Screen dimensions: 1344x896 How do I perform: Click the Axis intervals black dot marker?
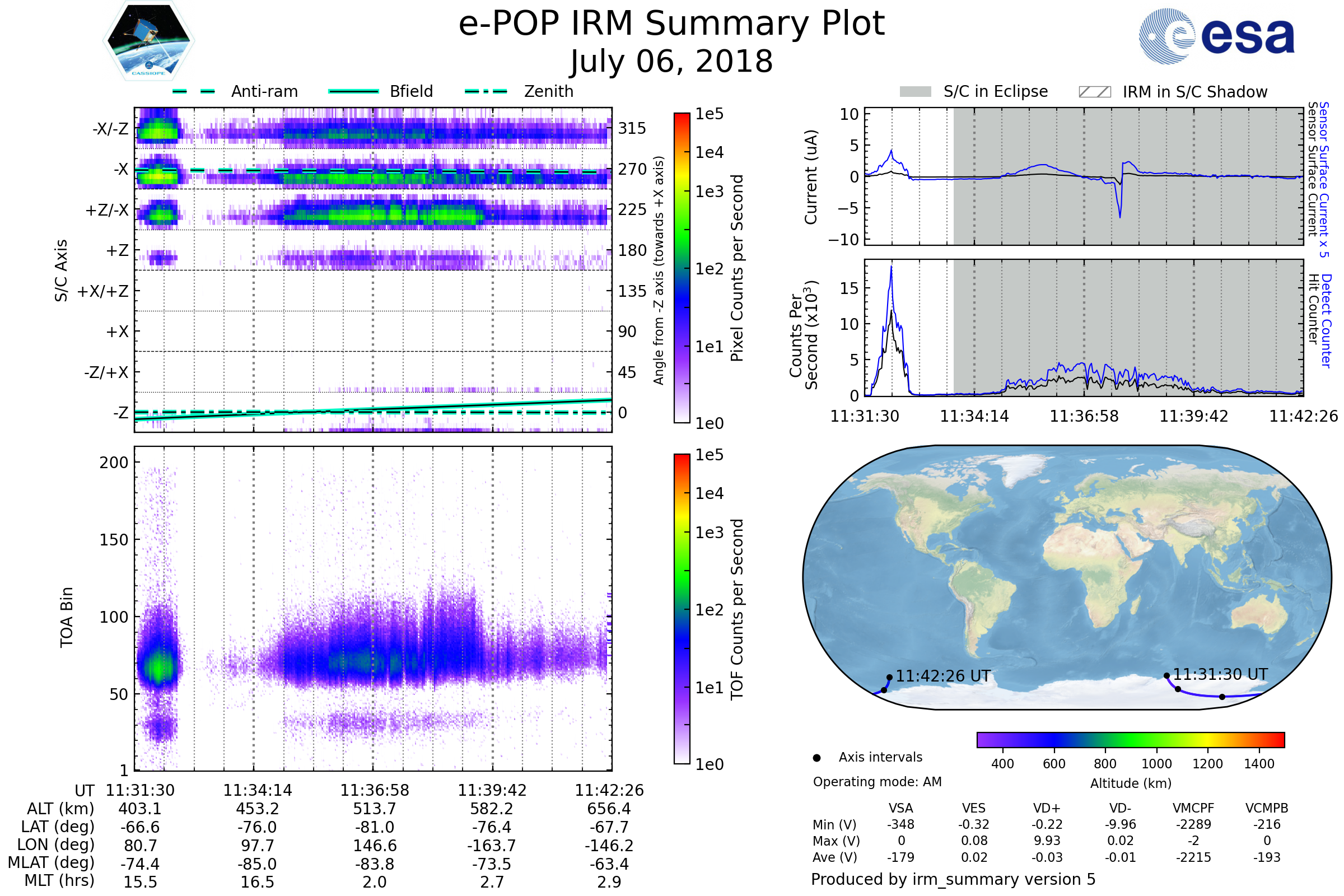pos(816,758)
